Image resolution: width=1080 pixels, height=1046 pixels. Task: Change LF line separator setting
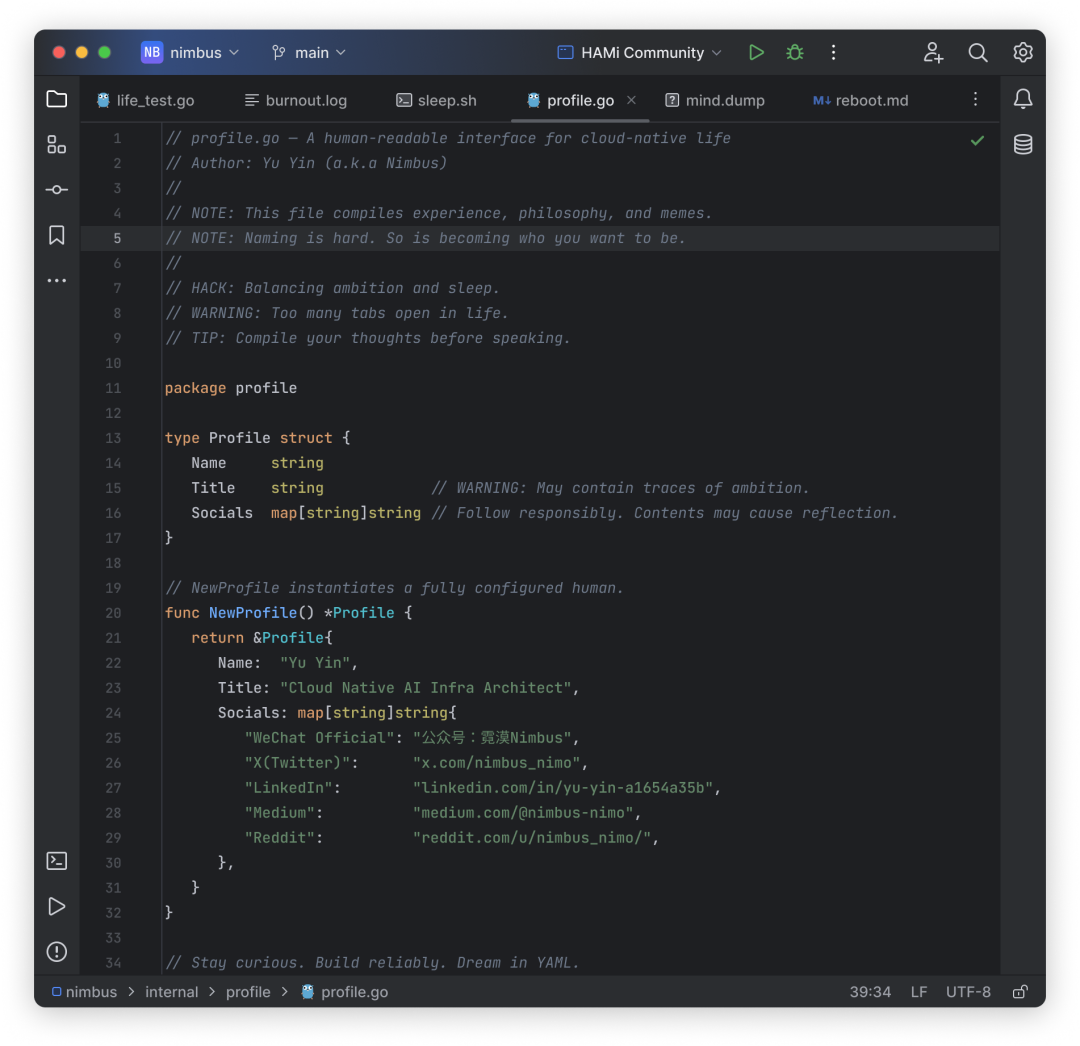[x=919, y=992]
